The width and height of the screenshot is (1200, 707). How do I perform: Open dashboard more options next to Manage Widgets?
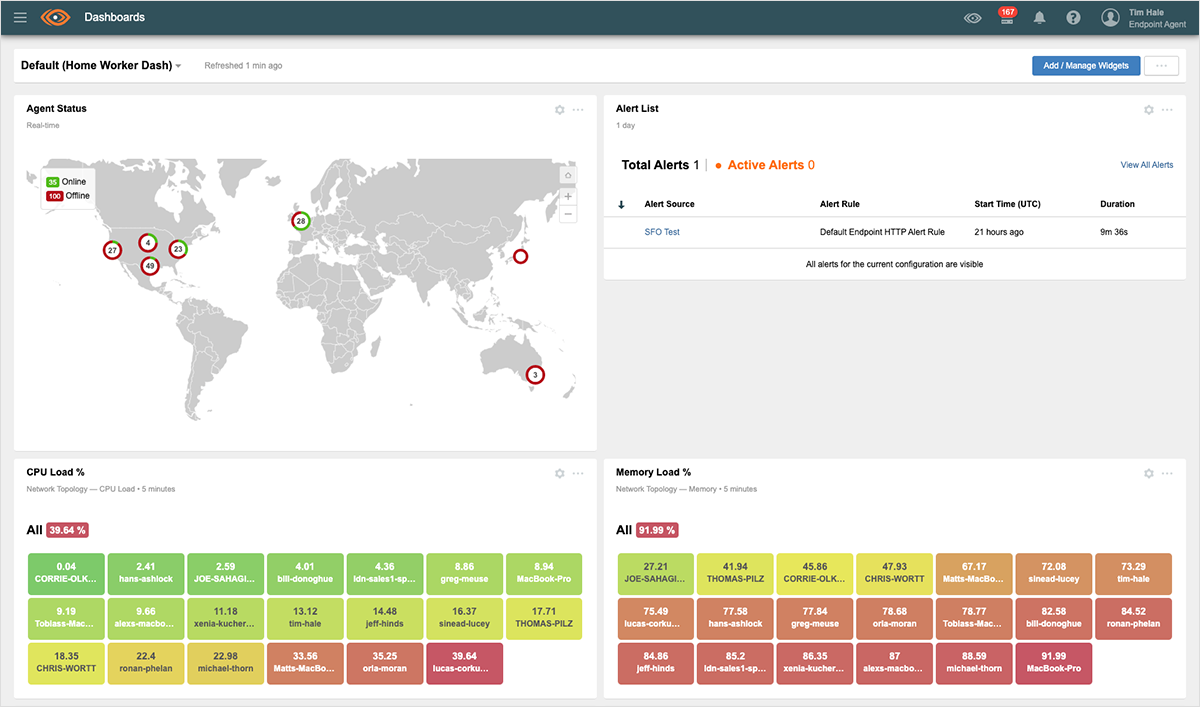pos(1161,66)
